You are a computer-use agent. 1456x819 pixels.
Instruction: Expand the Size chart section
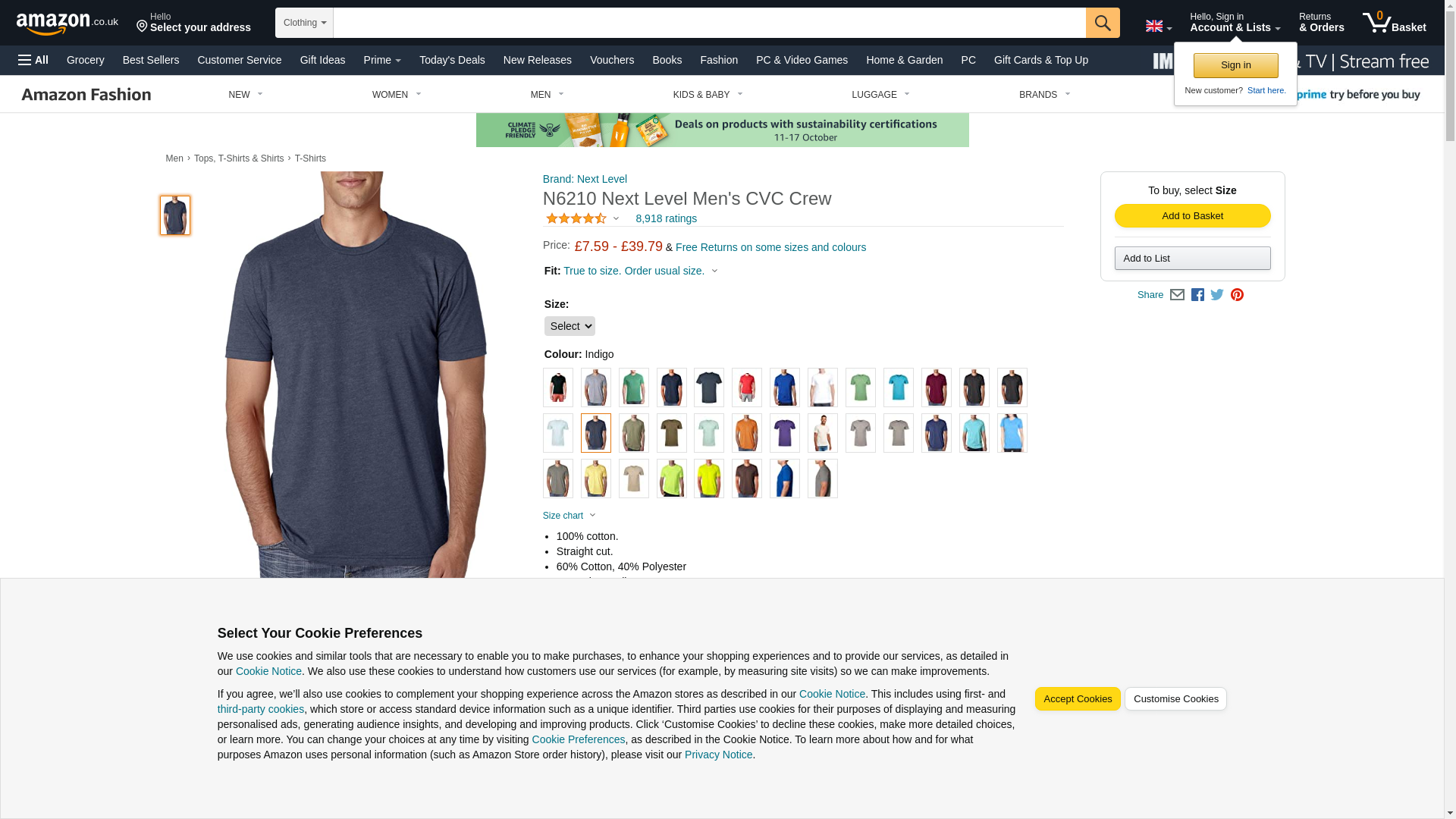(x=570, y=516)
